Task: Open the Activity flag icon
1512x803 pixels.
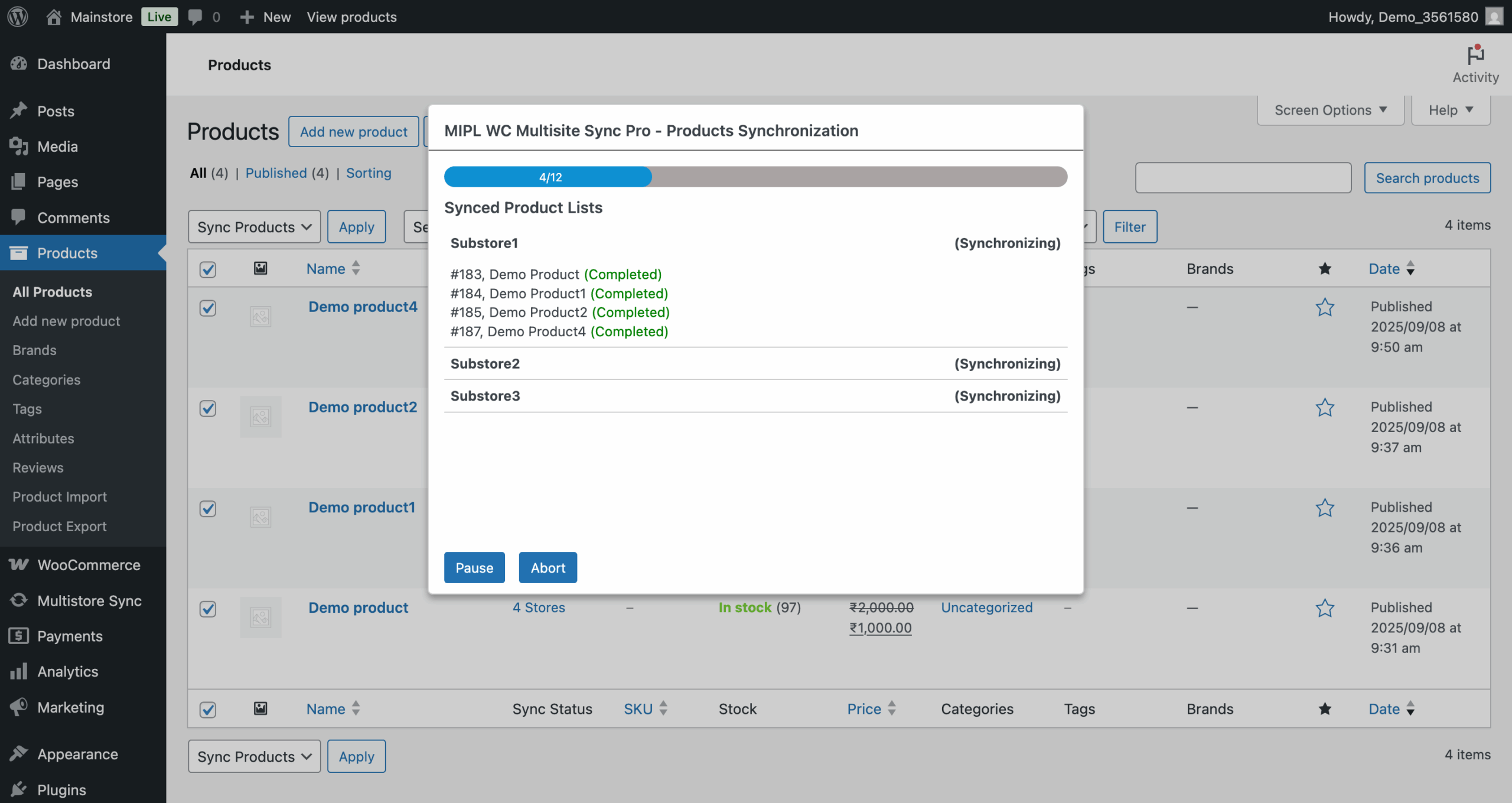Action: click(x=1475, y=55)
